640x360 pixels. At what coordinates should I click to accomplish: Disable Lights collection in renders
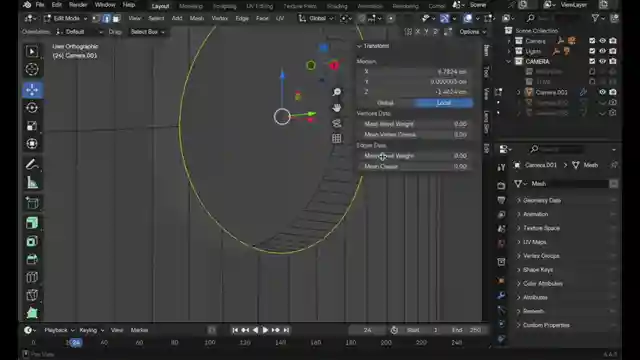click(x=613, y=51)
